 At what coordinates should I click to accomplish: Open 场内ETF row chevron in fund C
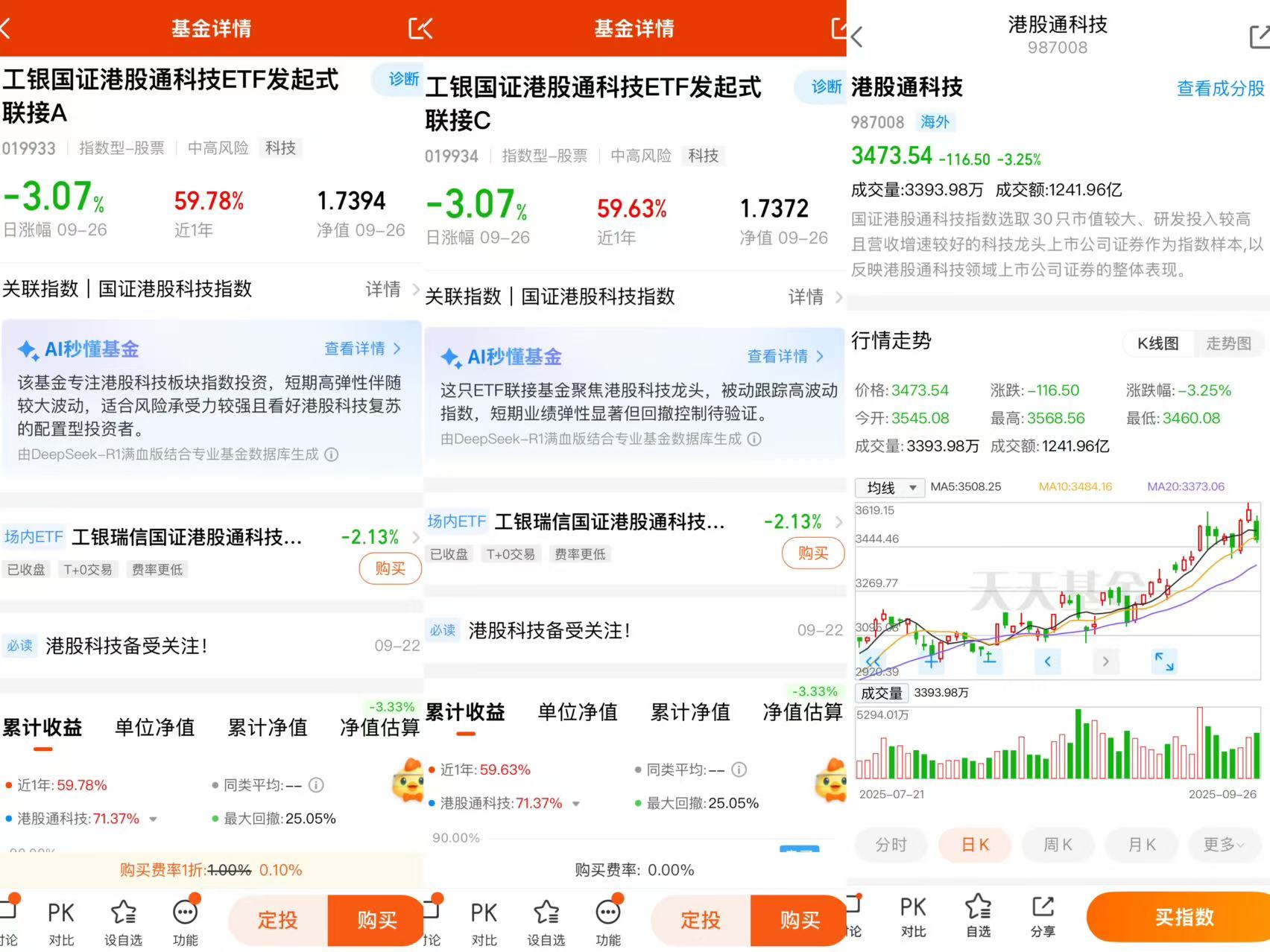point(838,522)
